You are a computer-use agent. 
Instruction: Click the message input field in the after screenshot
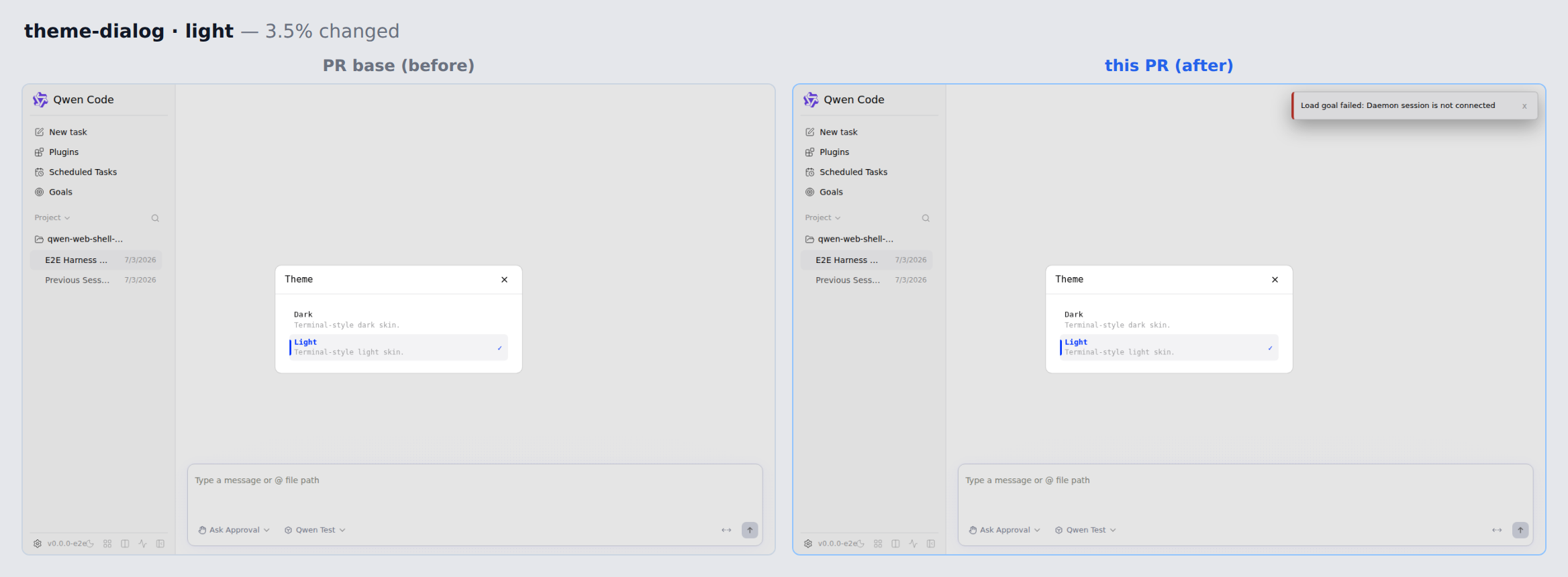[1245, 490]
